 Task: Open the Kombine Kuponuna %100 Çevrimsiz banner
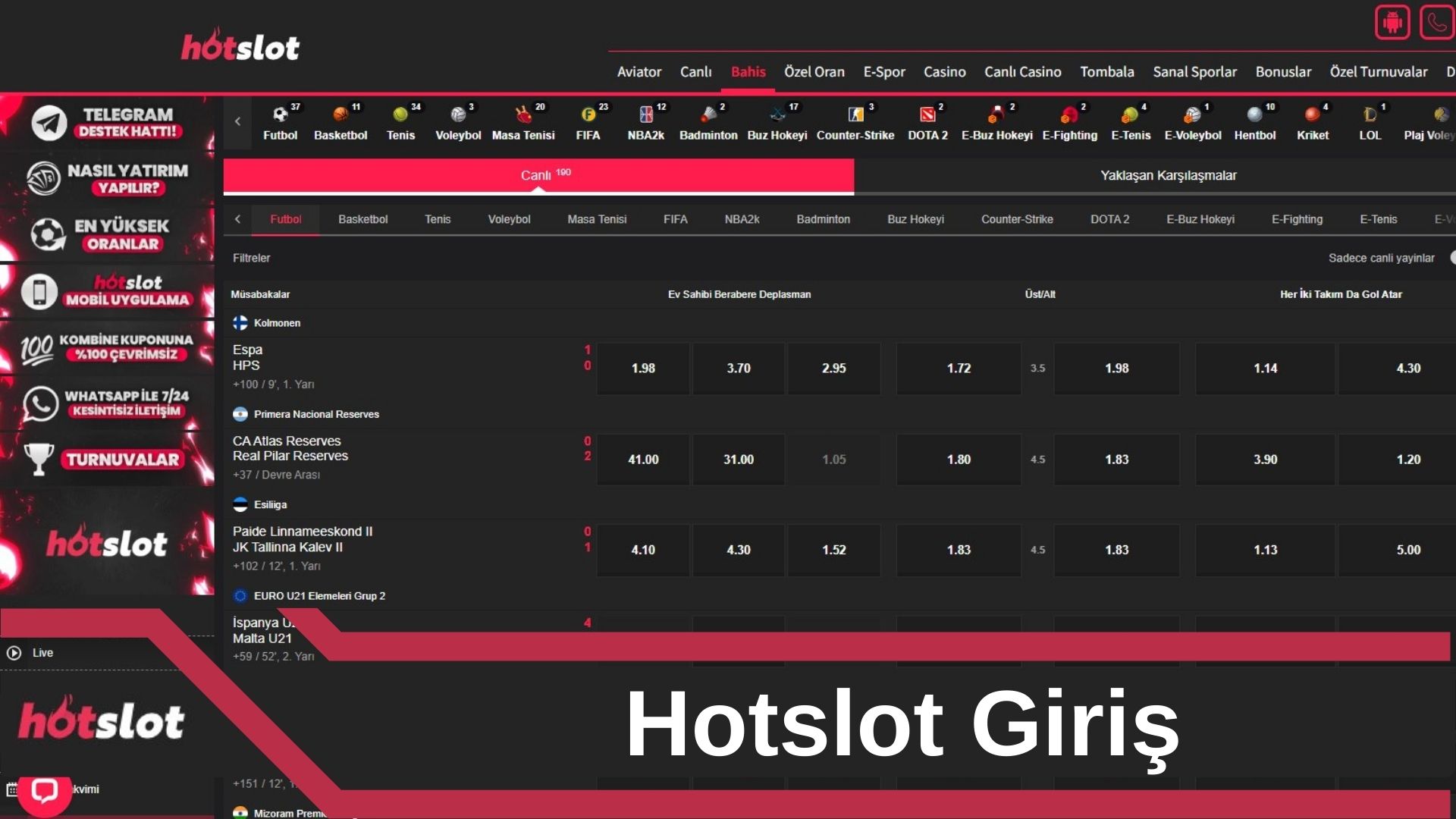[x=107, y=347]
